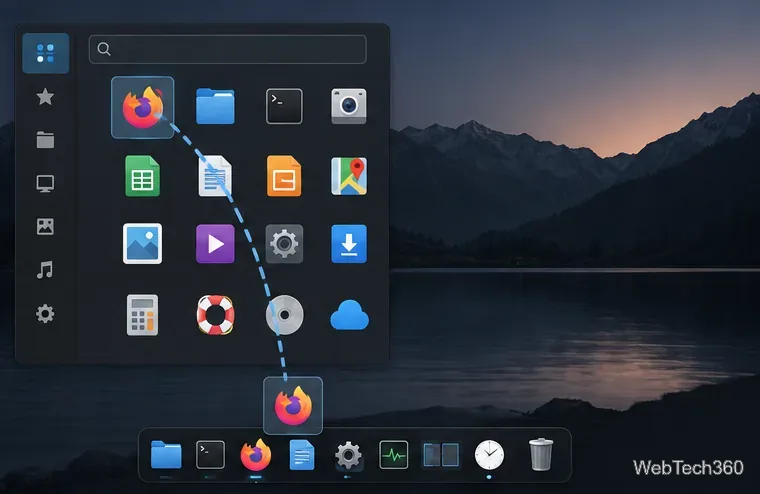
Task: Select the folder category in launcher sidebar
Action: click(45, 140)
